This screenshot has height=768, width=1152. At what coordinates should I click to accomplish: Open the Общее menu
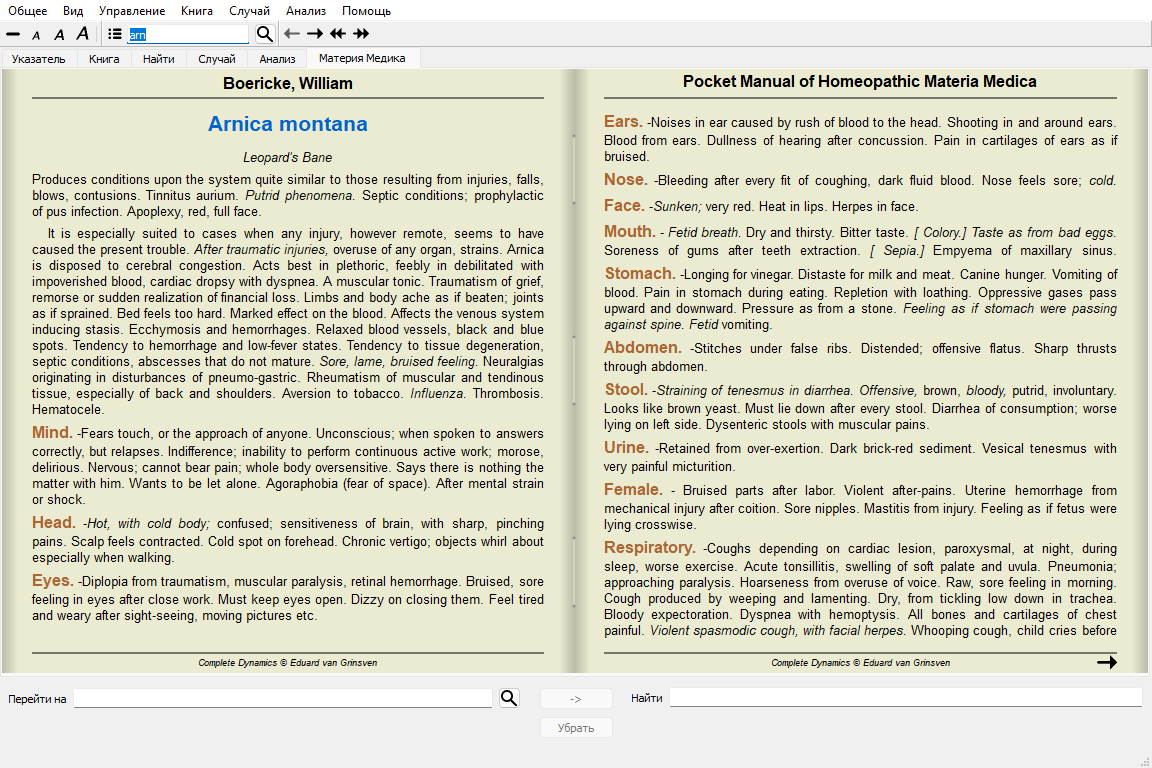[x=28, y=11]
